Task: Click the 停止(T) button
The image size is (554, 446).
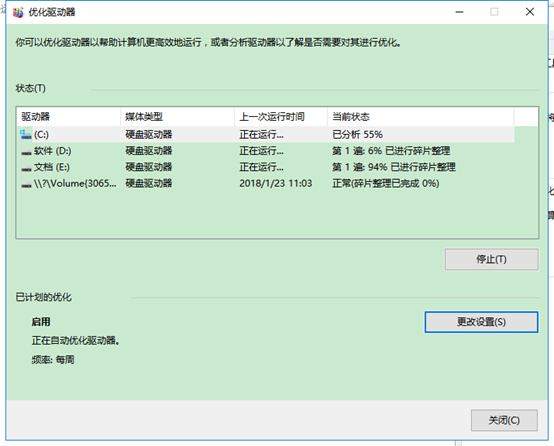Action: [x=491, y=259]
